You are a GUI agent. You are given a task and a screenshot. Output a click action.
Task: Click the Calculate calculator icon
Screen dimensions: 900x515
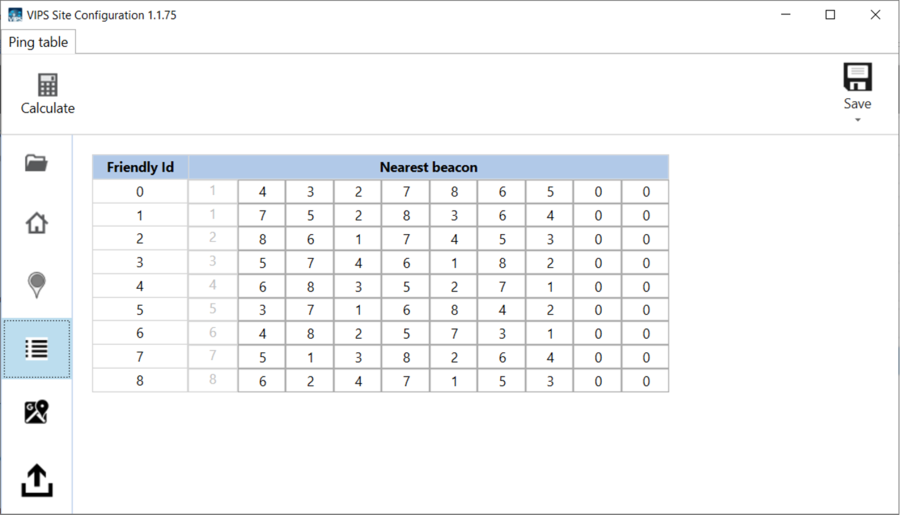(x=48, y=85)
